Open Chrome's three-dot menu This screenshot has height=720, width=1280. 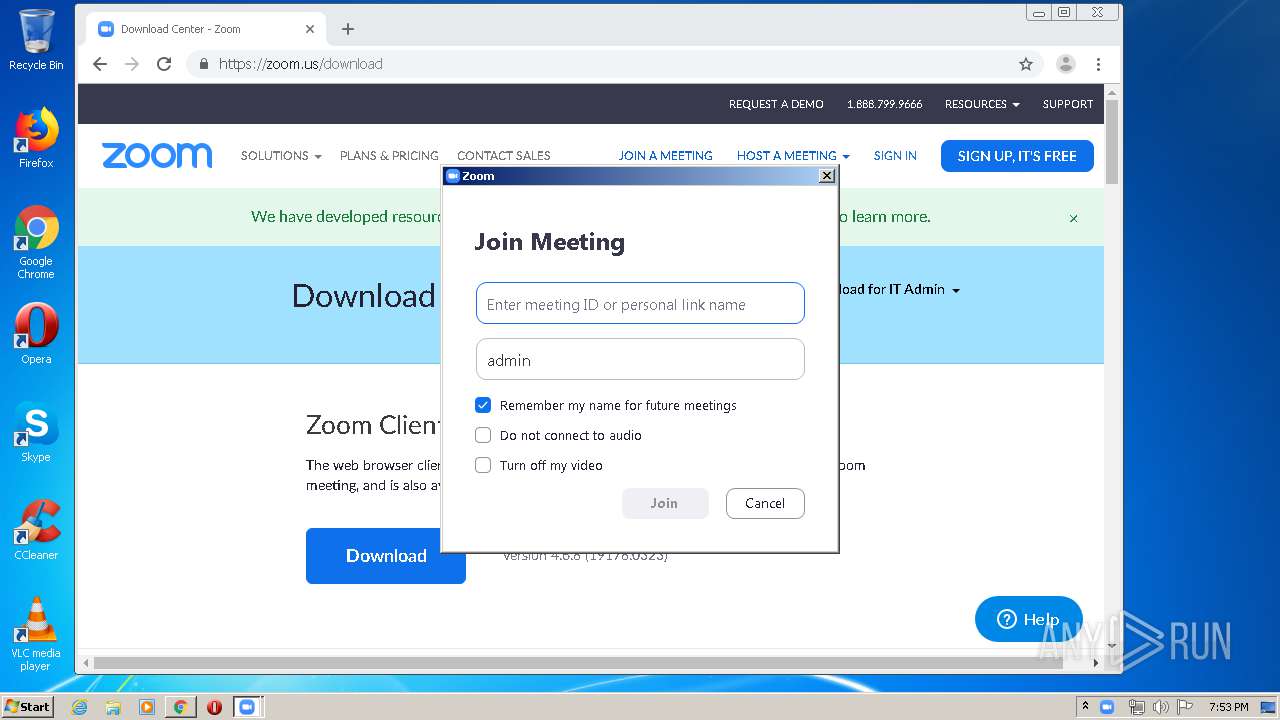[1098, 64]
